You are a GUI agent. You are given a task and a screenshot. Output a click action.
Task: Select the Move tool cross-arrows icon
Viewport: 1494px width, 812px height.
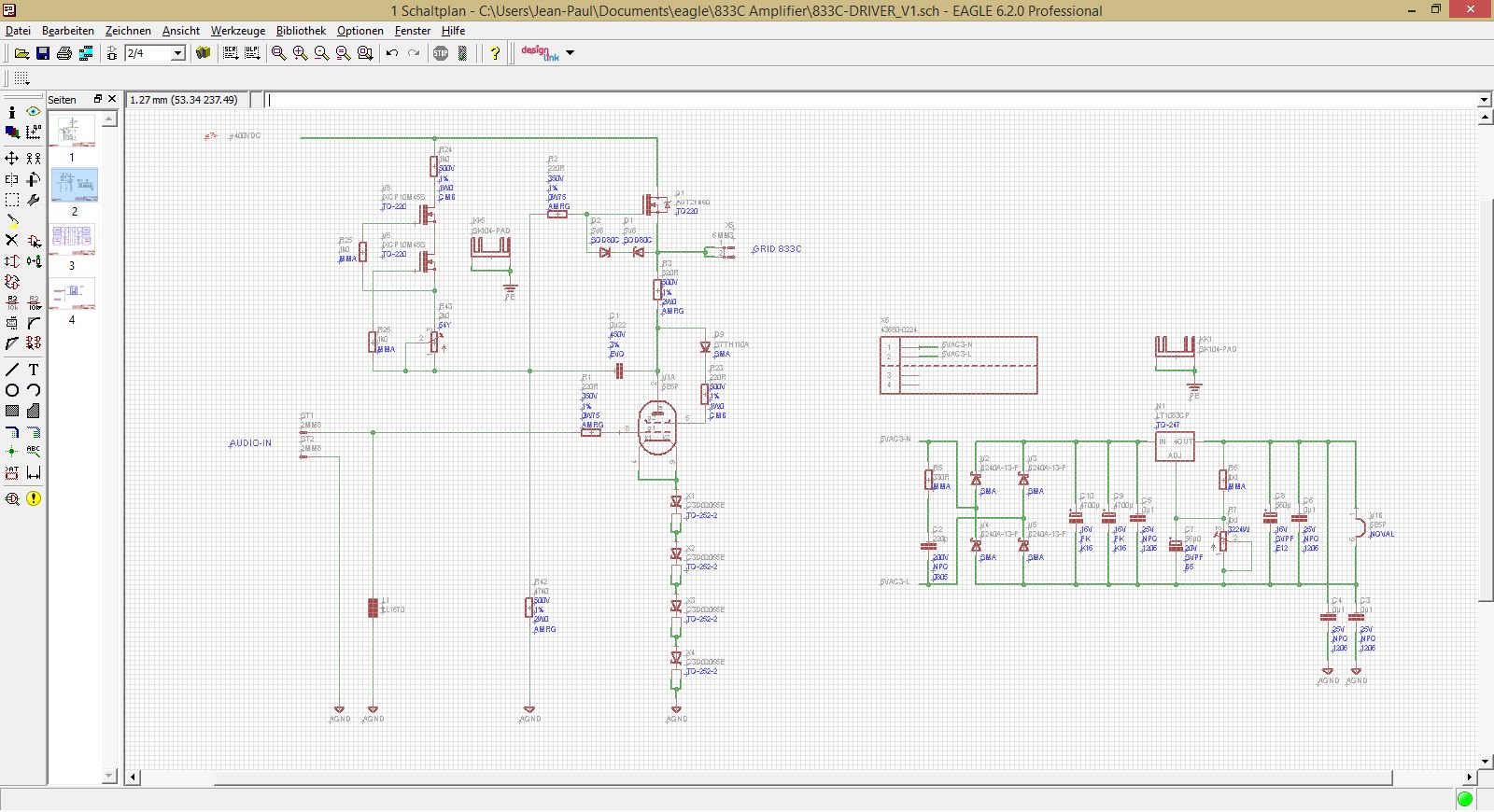coord(12,159)
